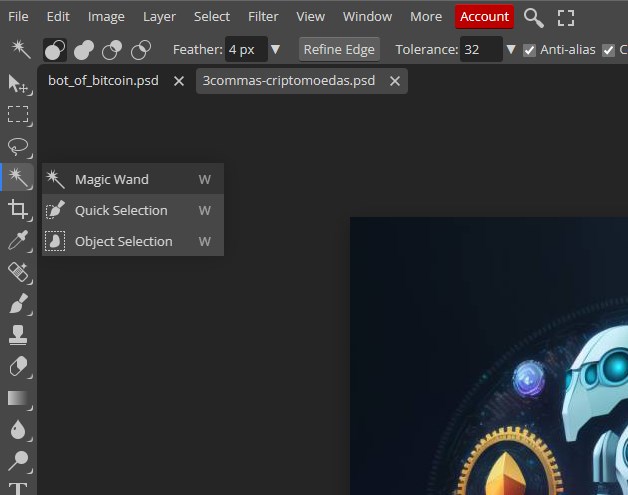Open the File menu
Screen dimensions: 628x495
(18, 16)
